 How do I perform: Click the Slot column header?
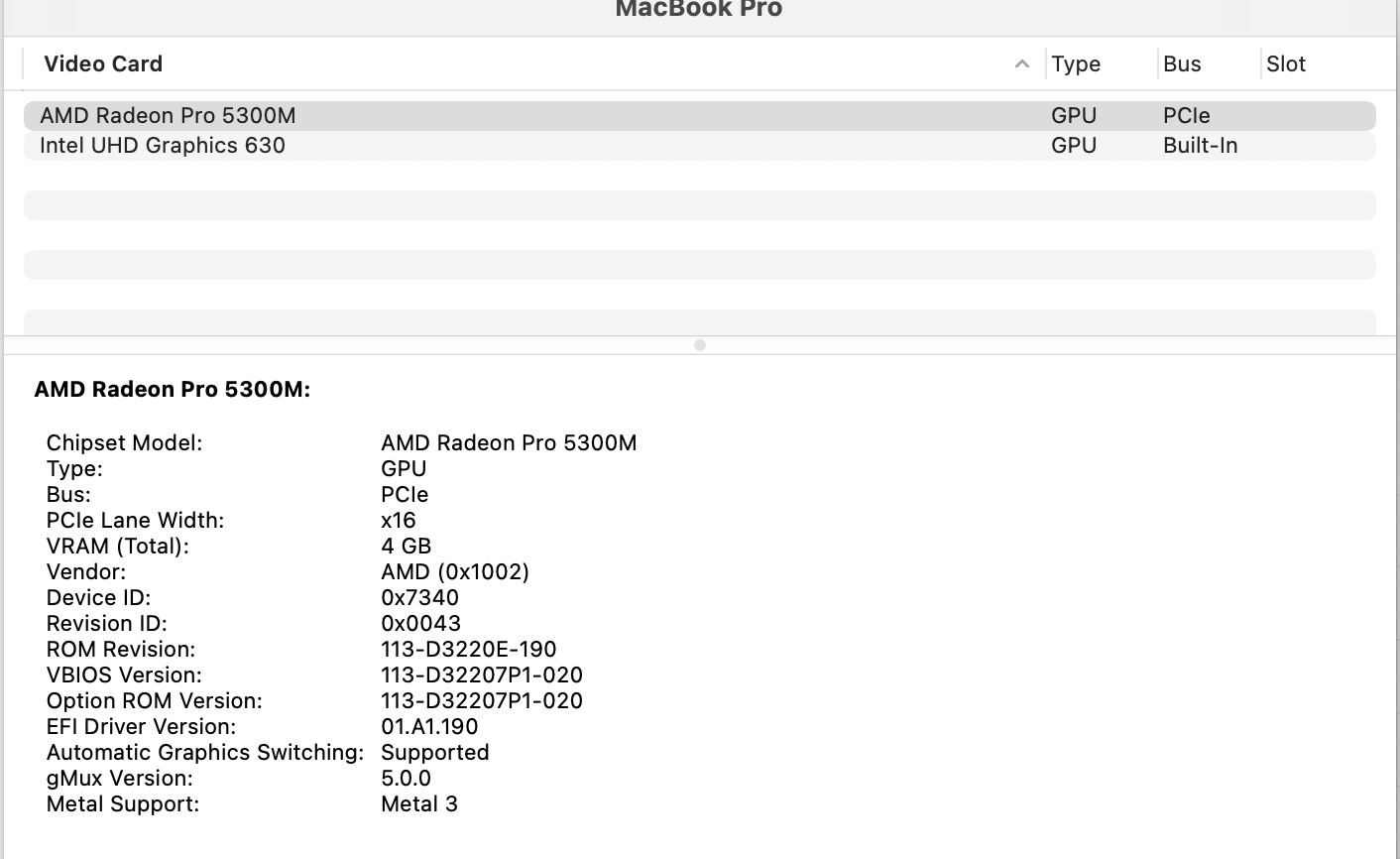coord(1286,64)
